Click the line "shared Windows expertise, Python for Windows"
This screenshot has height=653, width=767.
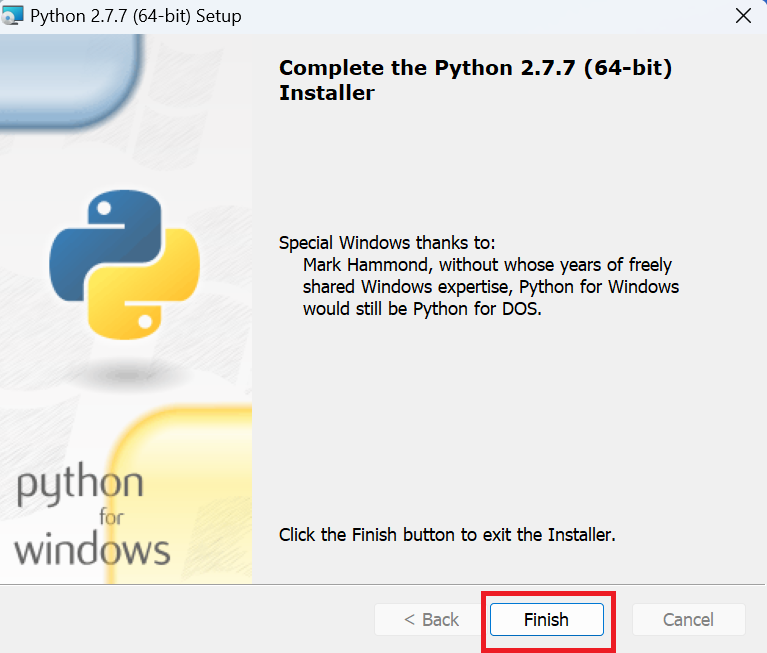pos(491,287)
